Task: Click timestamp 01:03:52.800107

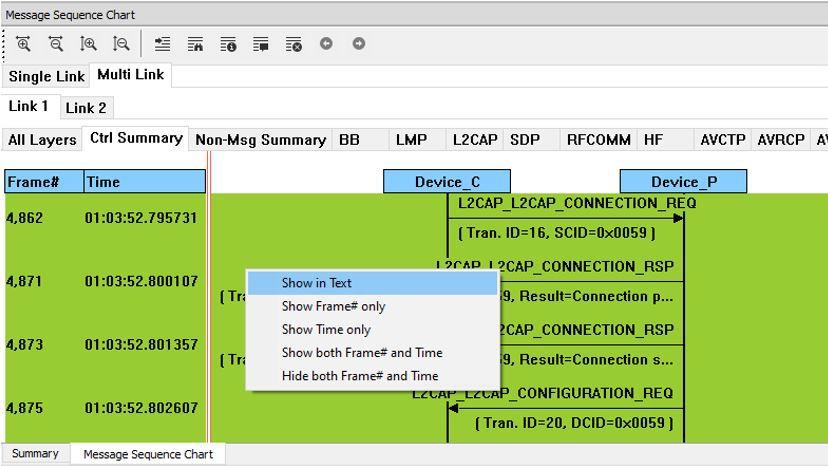Action: [141, 281]
